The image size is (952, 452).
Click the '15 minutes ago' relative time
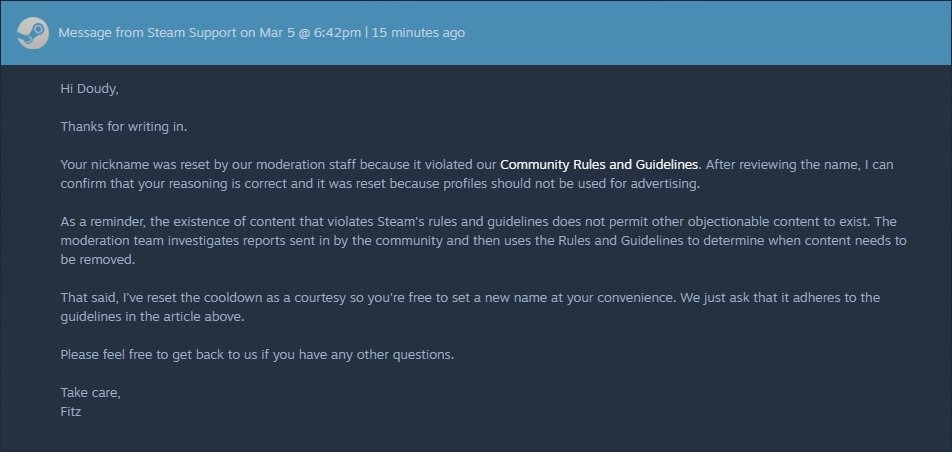pos(419,33)
